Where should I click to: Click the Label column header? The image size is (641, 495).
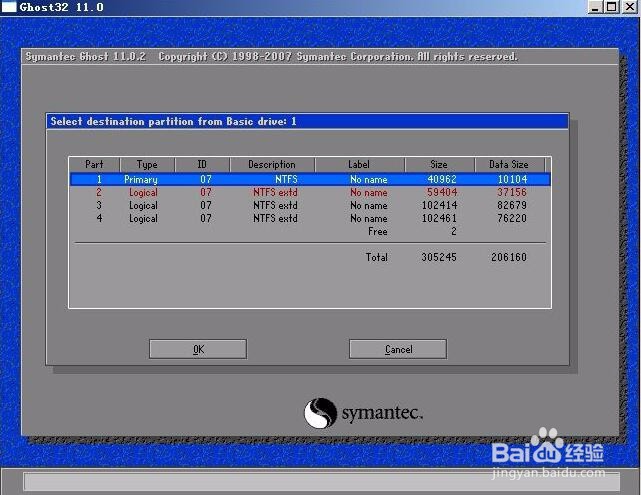(x=360, y=164)
